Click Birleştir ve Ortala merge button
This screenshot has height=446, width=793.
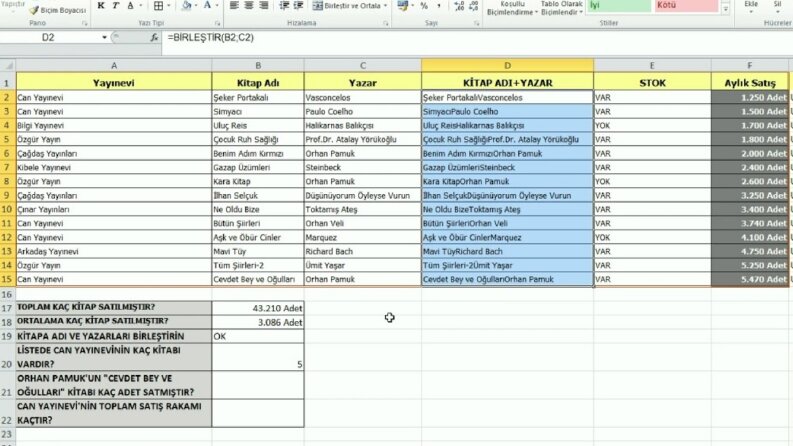point(346,6)
